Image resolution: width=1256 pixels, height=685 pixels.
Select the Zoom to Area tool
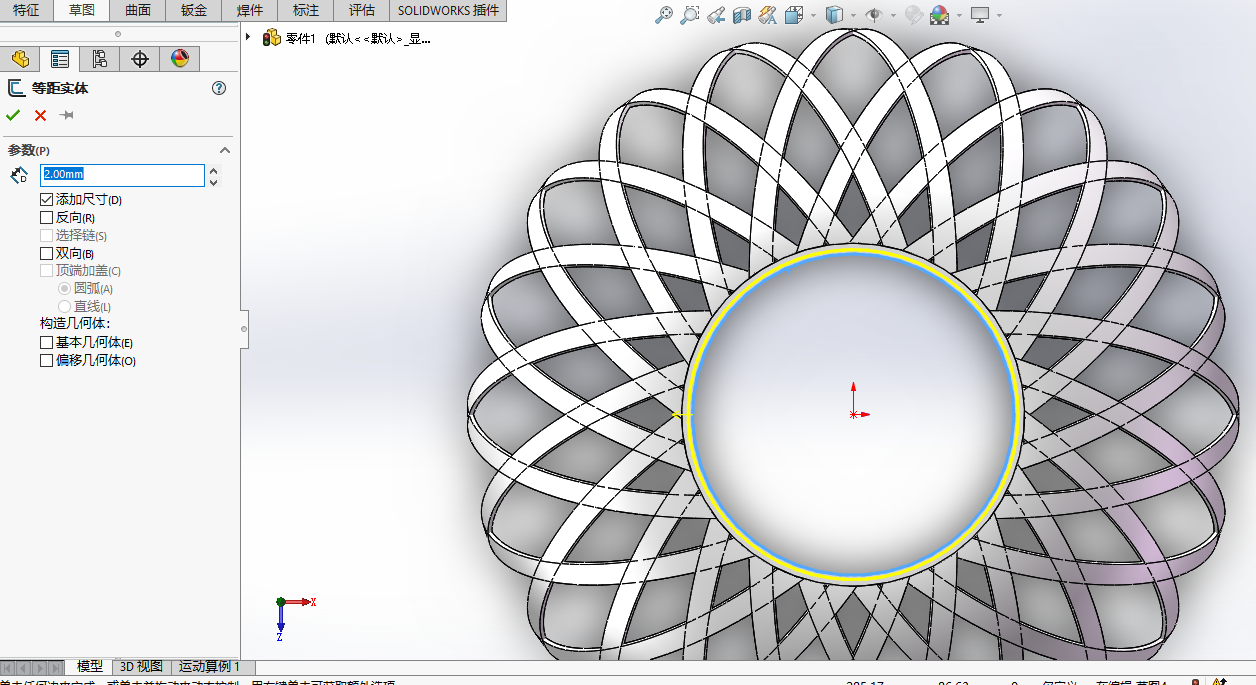(691, 15)
